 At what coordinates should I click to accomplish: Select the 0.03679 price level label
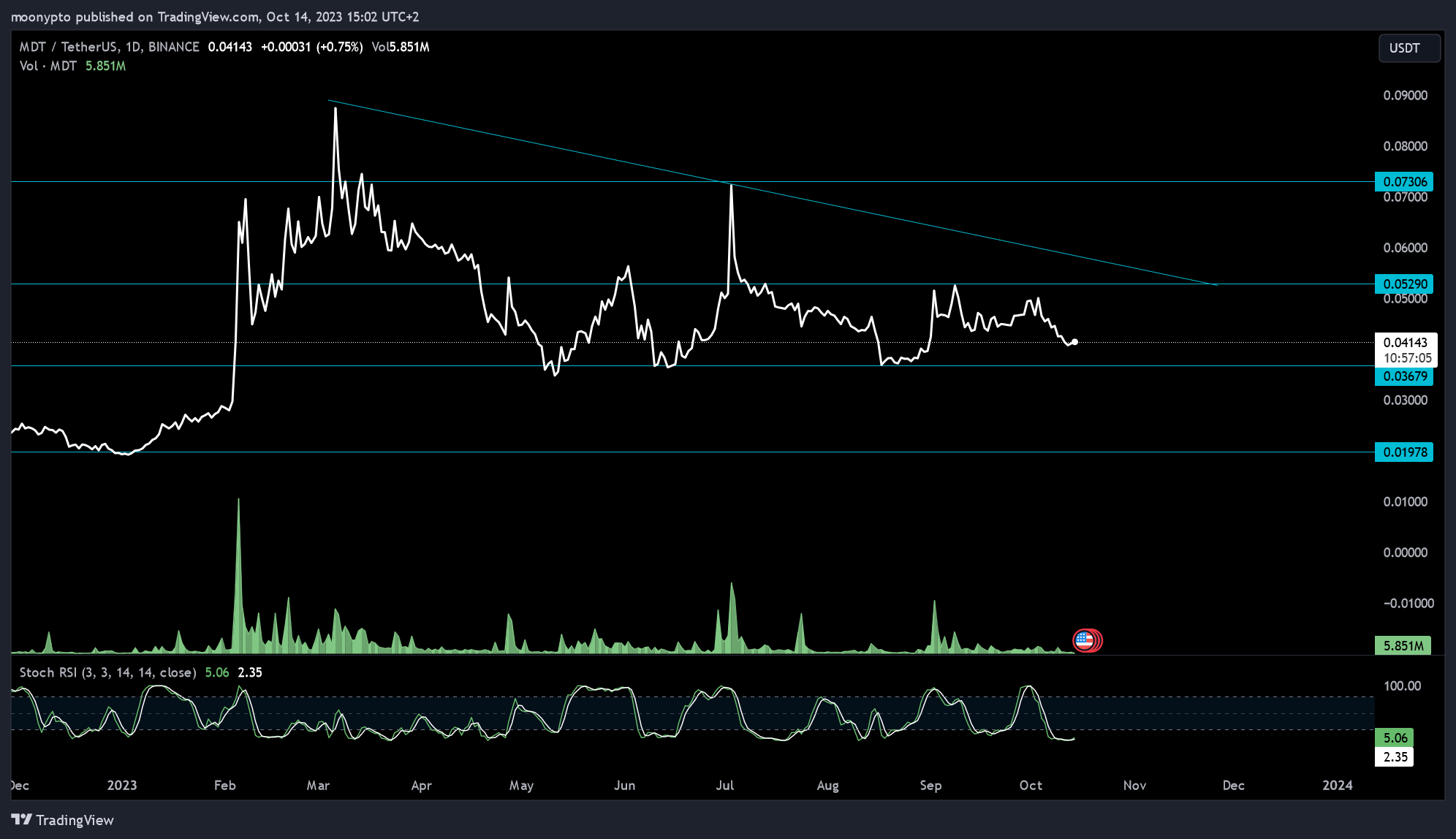click(1404, 376)
